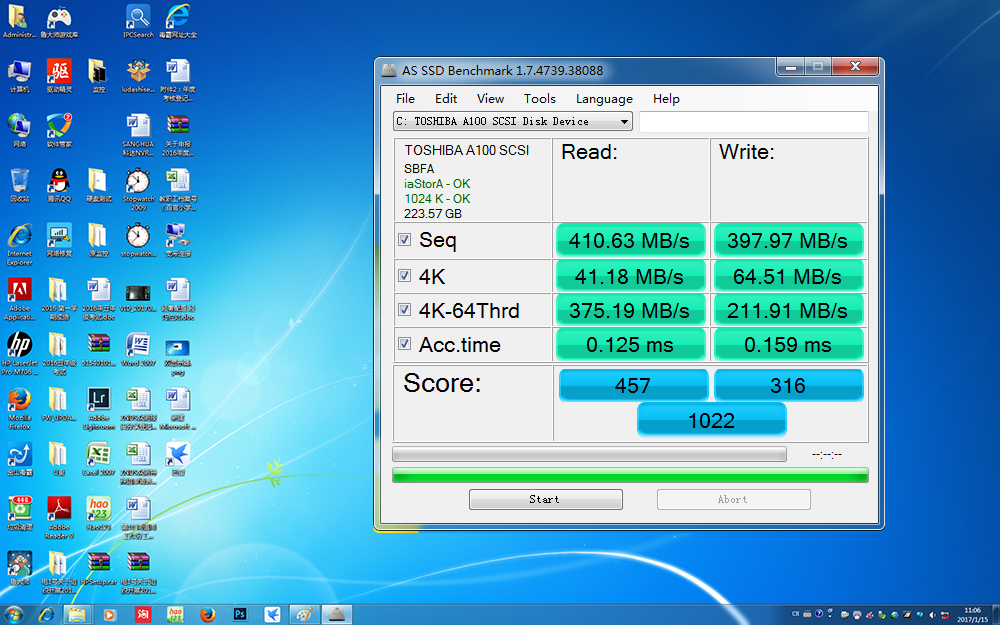Viewport: 1000px width, 625px height.
Task: Click the empty text field beside drive selector
Action: click(753, 121)
